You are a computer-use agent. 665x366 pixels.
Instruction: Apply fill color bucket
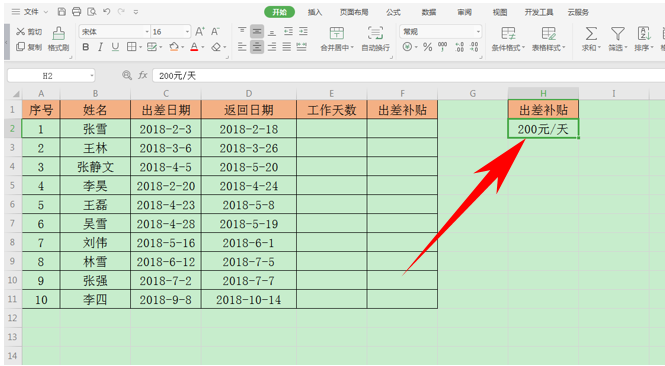[x=174, y=47]
